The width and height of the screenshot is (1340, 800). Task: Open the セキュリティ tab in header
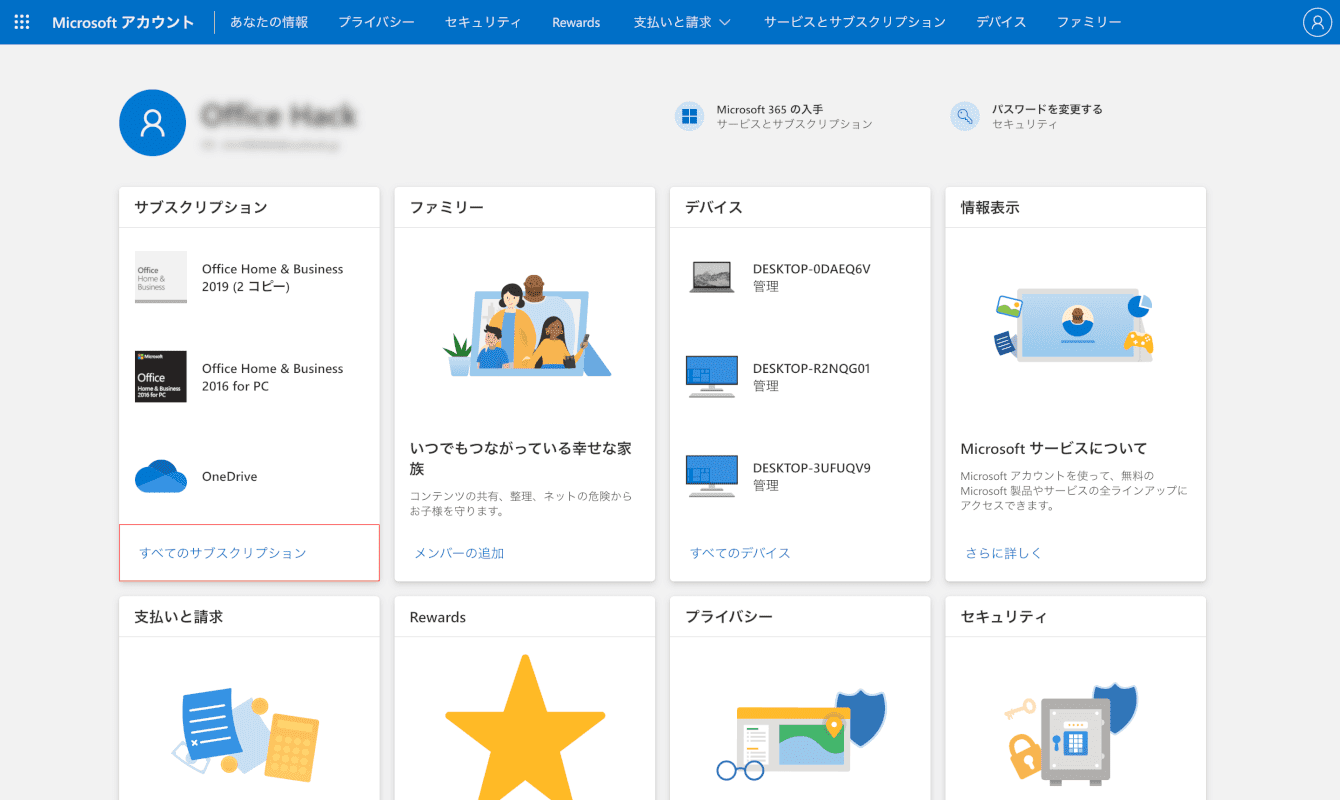click(x=483, y=22)
